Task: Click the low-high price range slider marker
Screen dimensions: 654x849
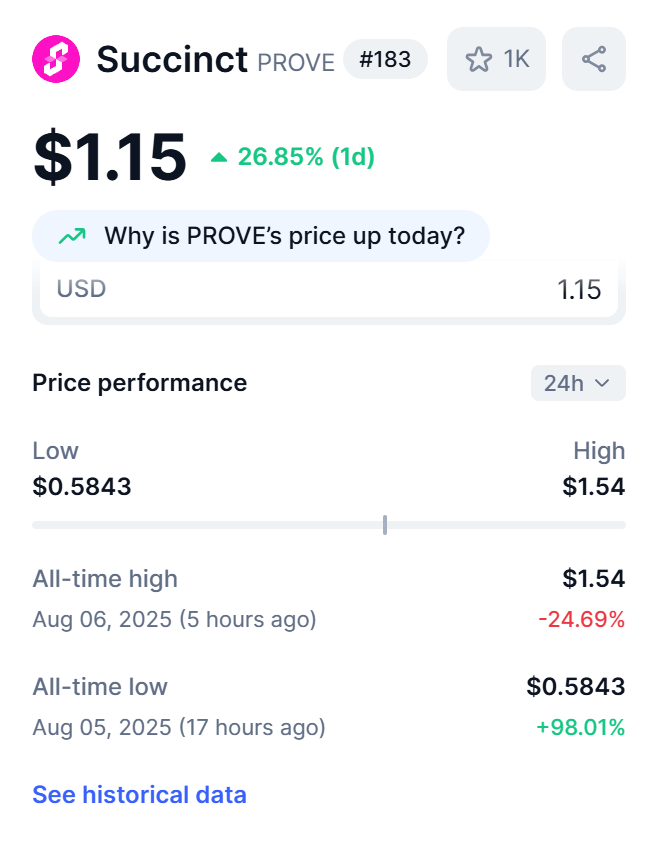Action: click(x=385, y=525)
